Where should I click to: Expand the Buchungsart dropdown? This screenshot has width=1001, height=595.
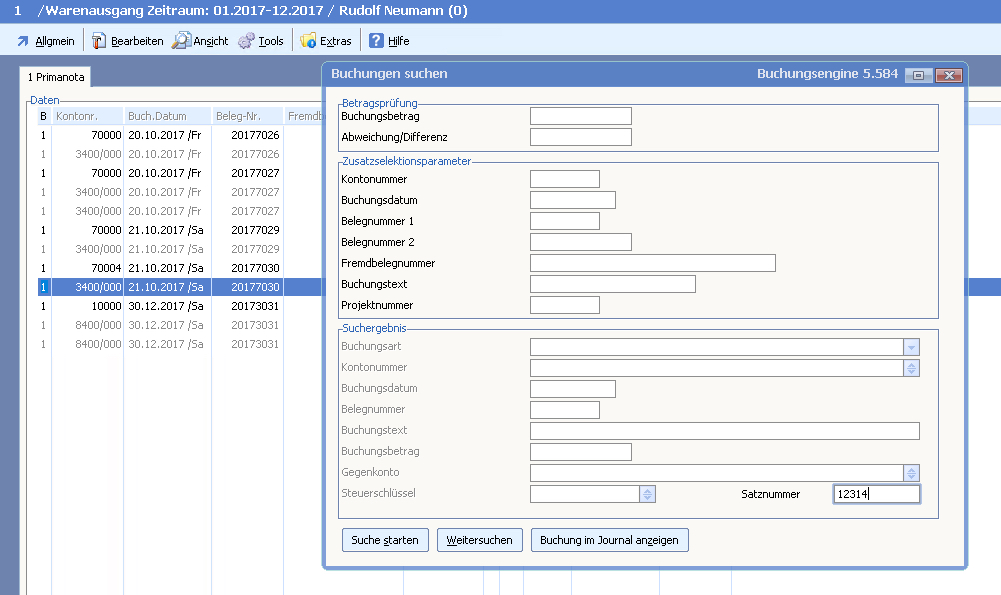pyautogui.click(x=911, y=347)
